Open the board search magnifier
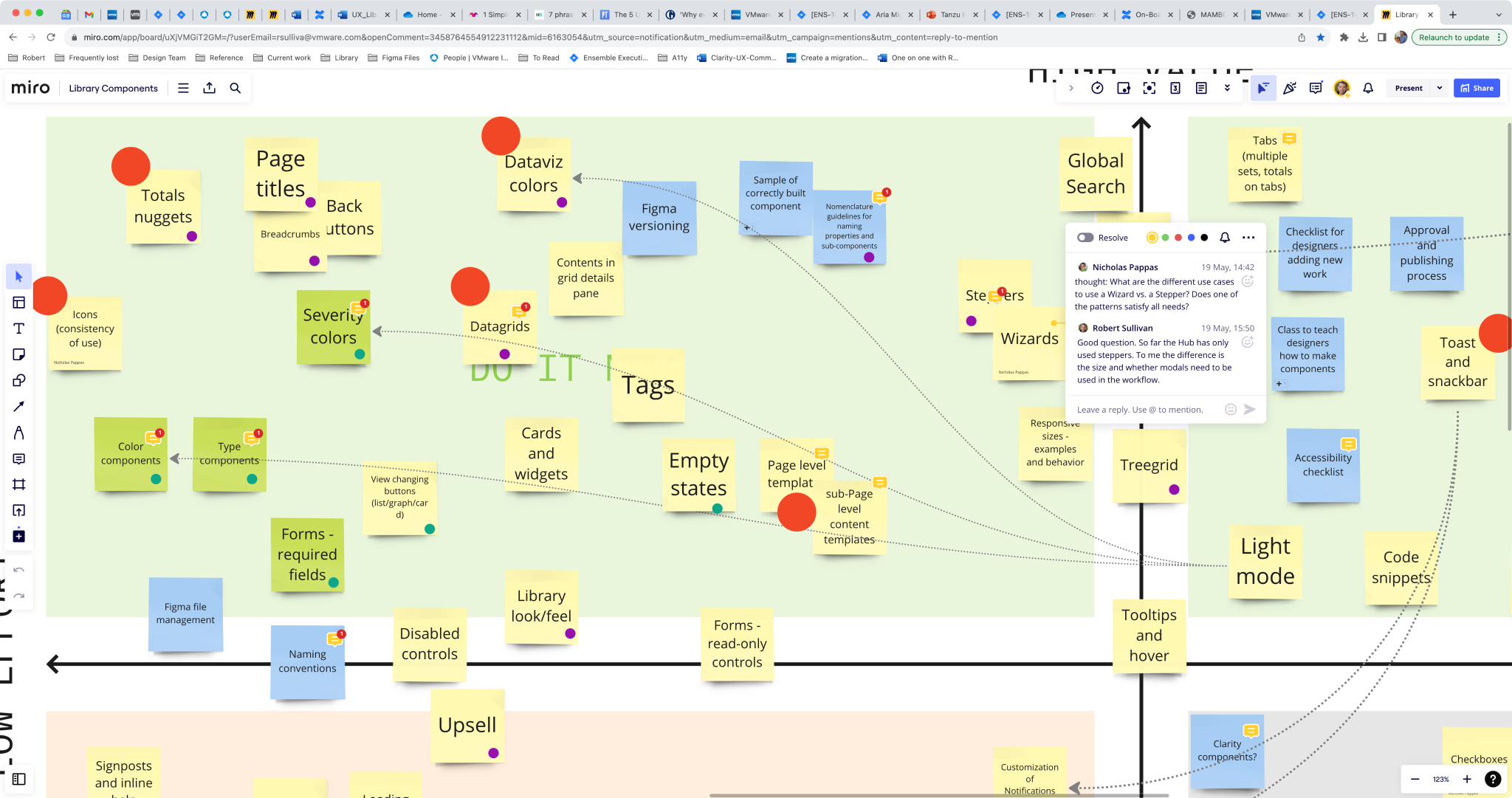 point(235,88)
